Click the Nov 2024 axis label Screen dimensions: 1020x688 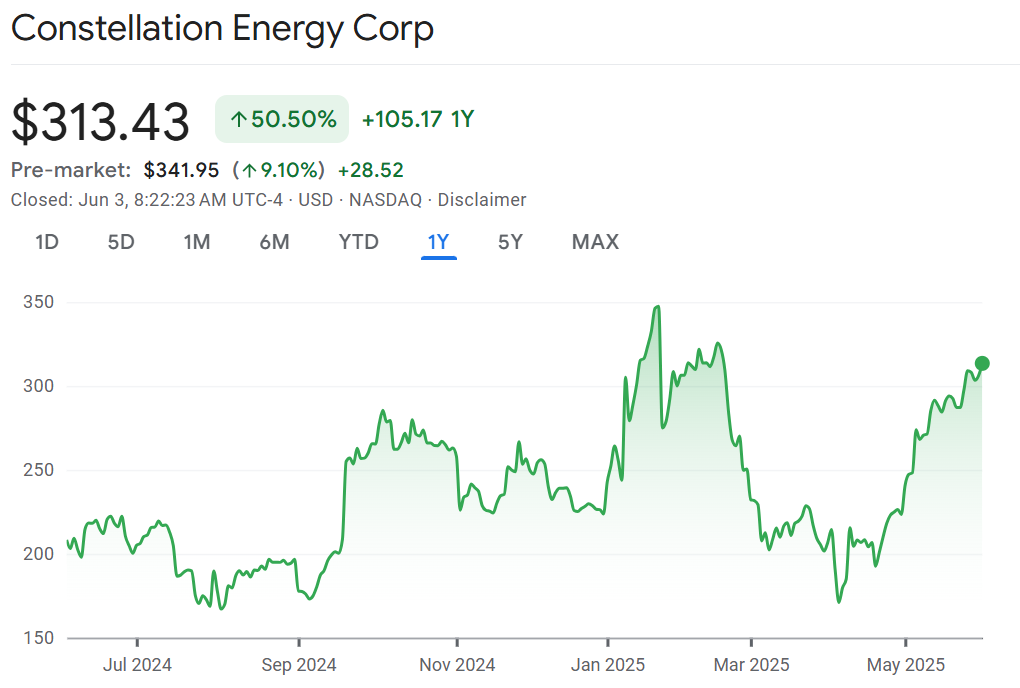pos(457,664)
